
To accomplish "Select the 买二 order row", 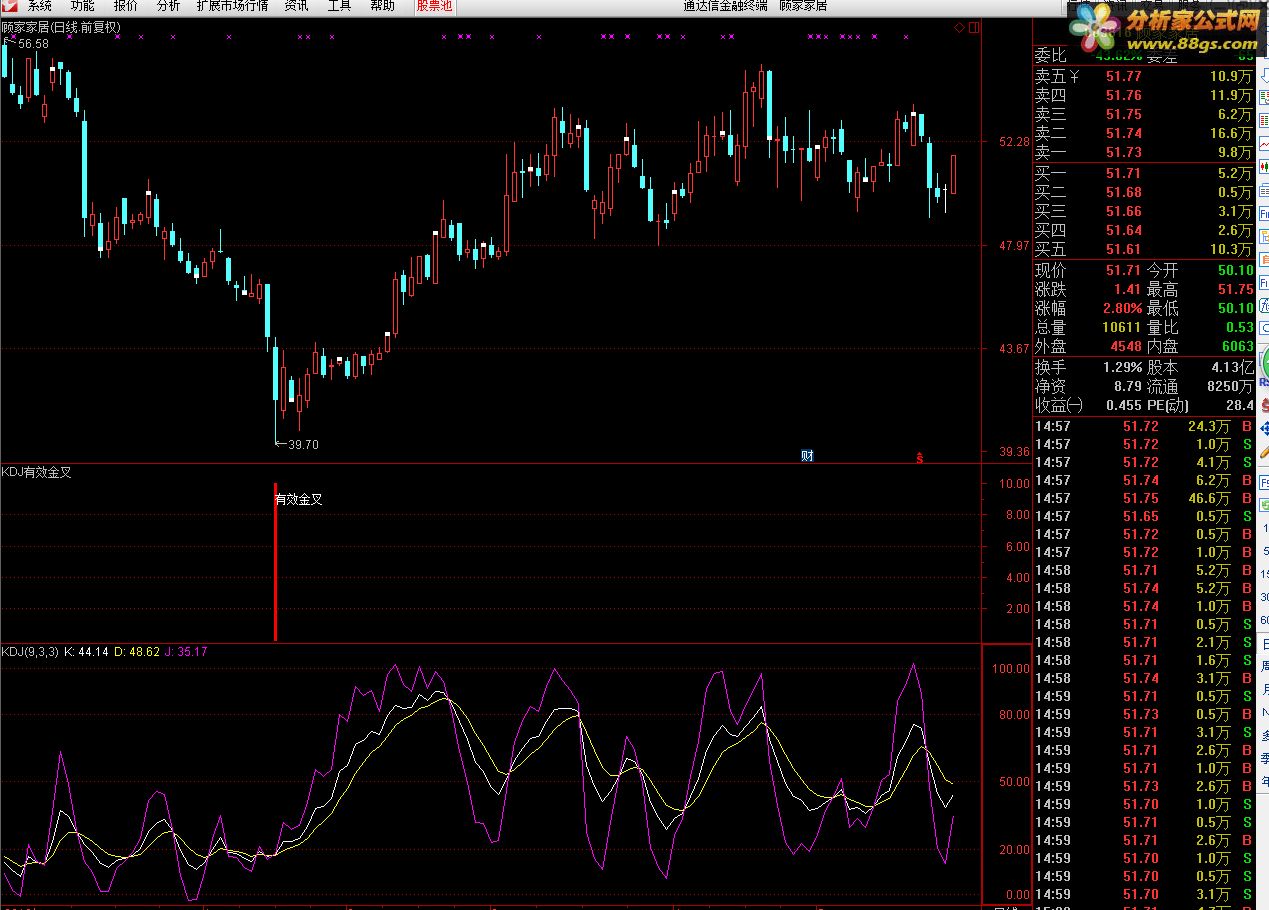I will (x=1144, y=193).
